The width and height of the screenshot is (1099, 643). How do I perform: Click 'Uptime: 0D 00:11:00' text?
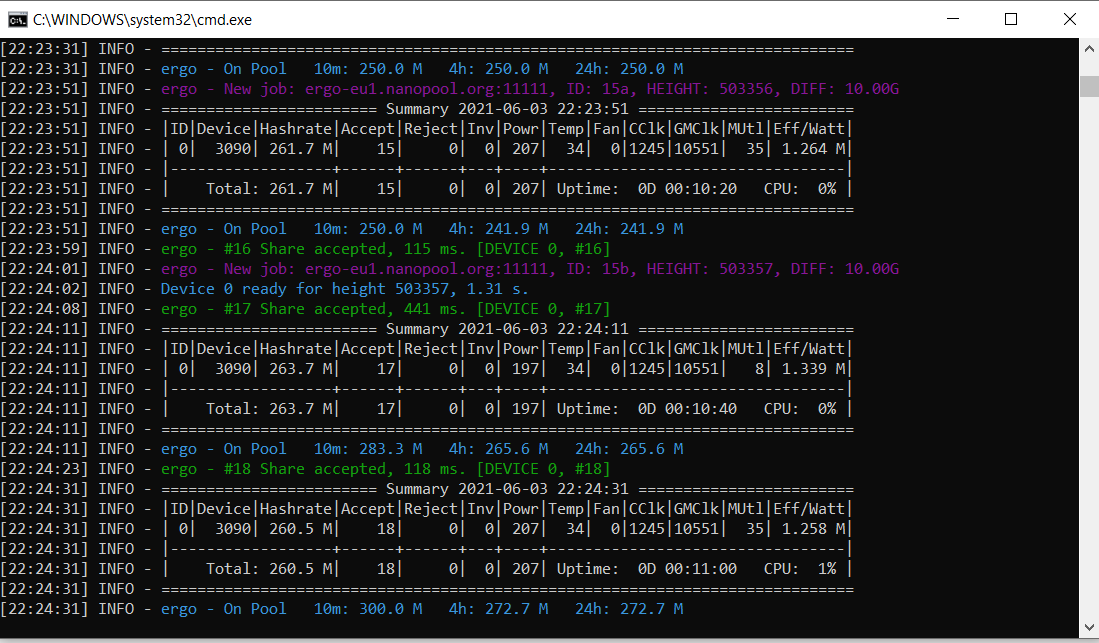click(x=647, y=569)
